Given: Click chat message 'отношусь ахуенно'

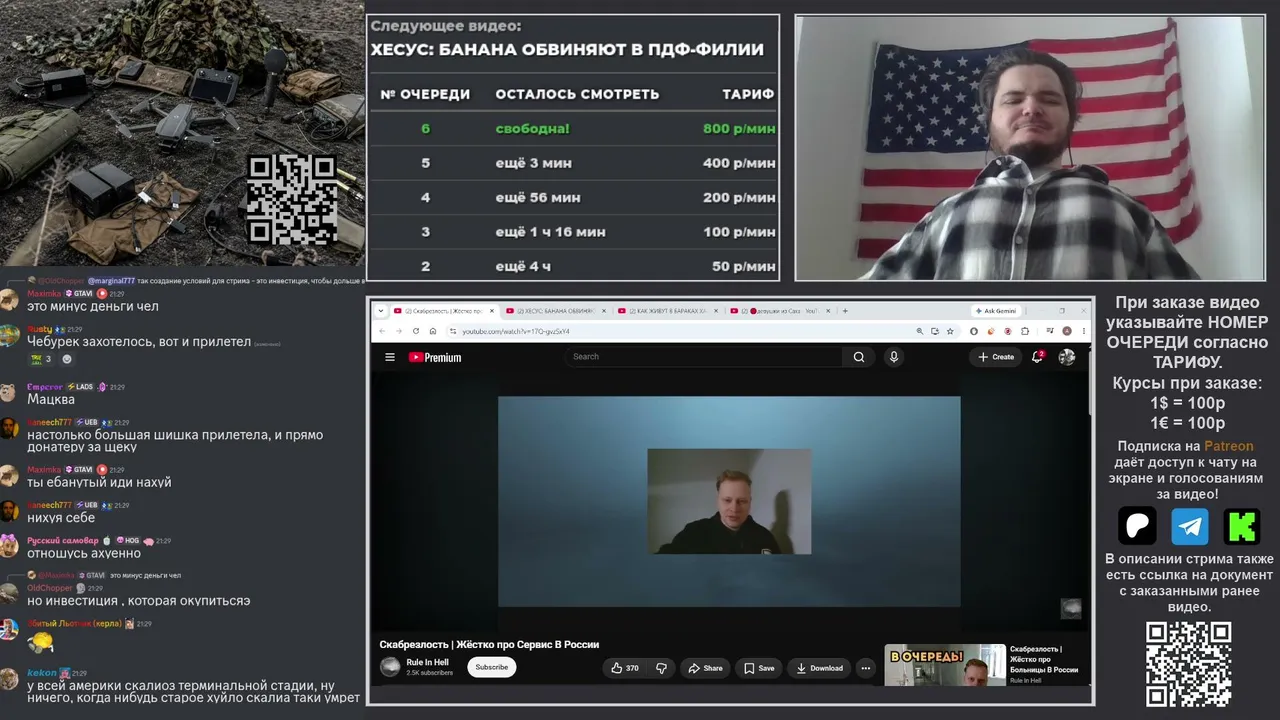Looking at the screenshot, I should coord(84,553).
